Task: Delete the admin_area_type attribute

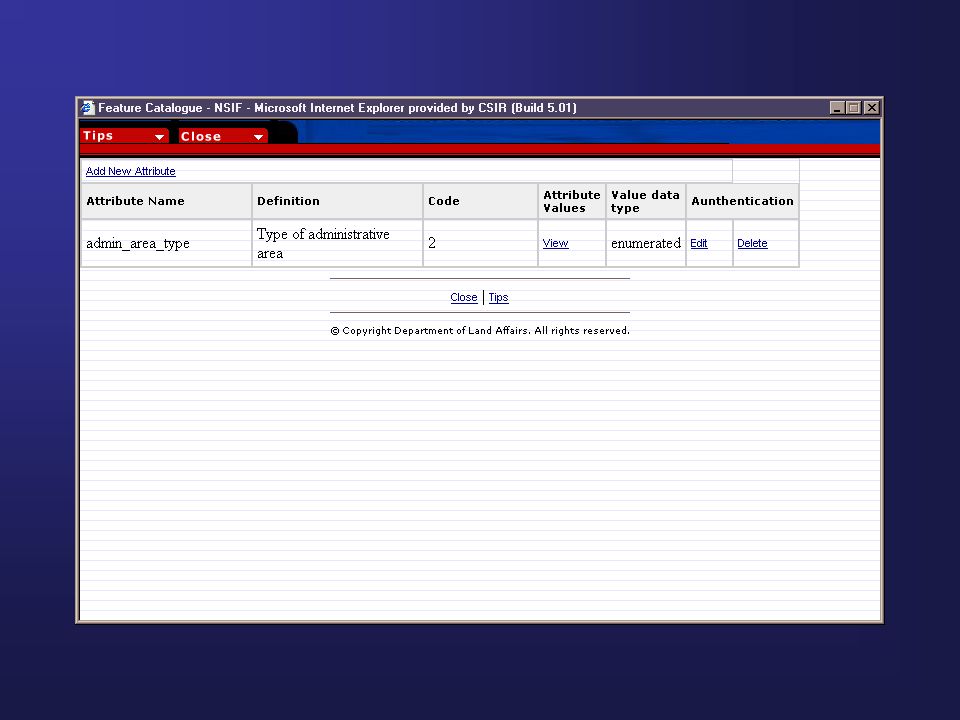Action: (752, 243)
